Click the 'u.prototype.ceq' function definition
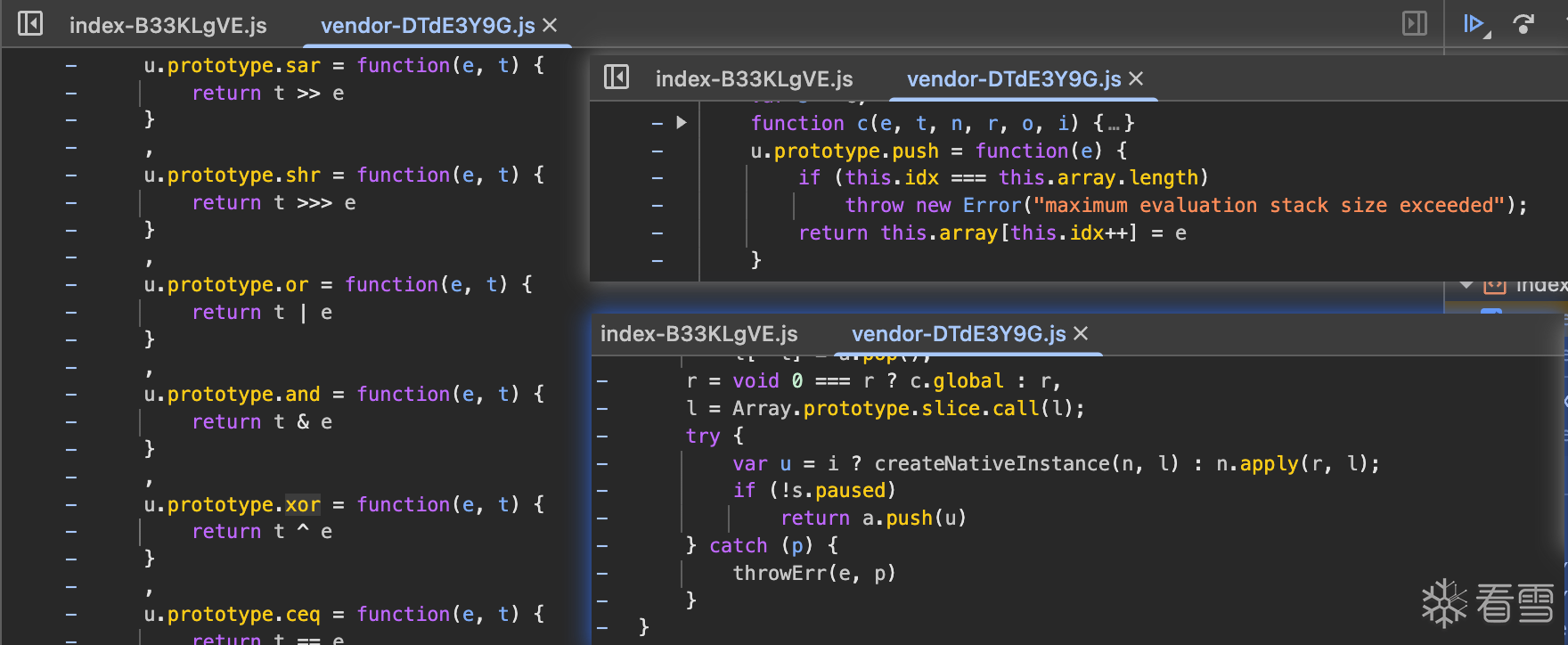Image resolution: width=1568 pixels, height=645 pixels. [x=345, y=615]
